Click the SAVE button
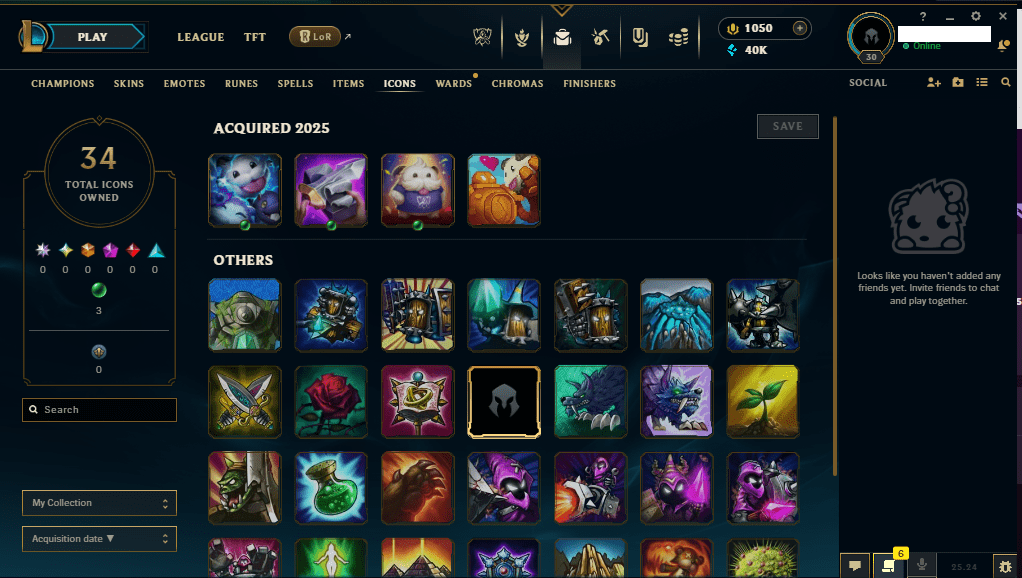The height and width of the screenshot is (578, 1022). tap(787, 126)
